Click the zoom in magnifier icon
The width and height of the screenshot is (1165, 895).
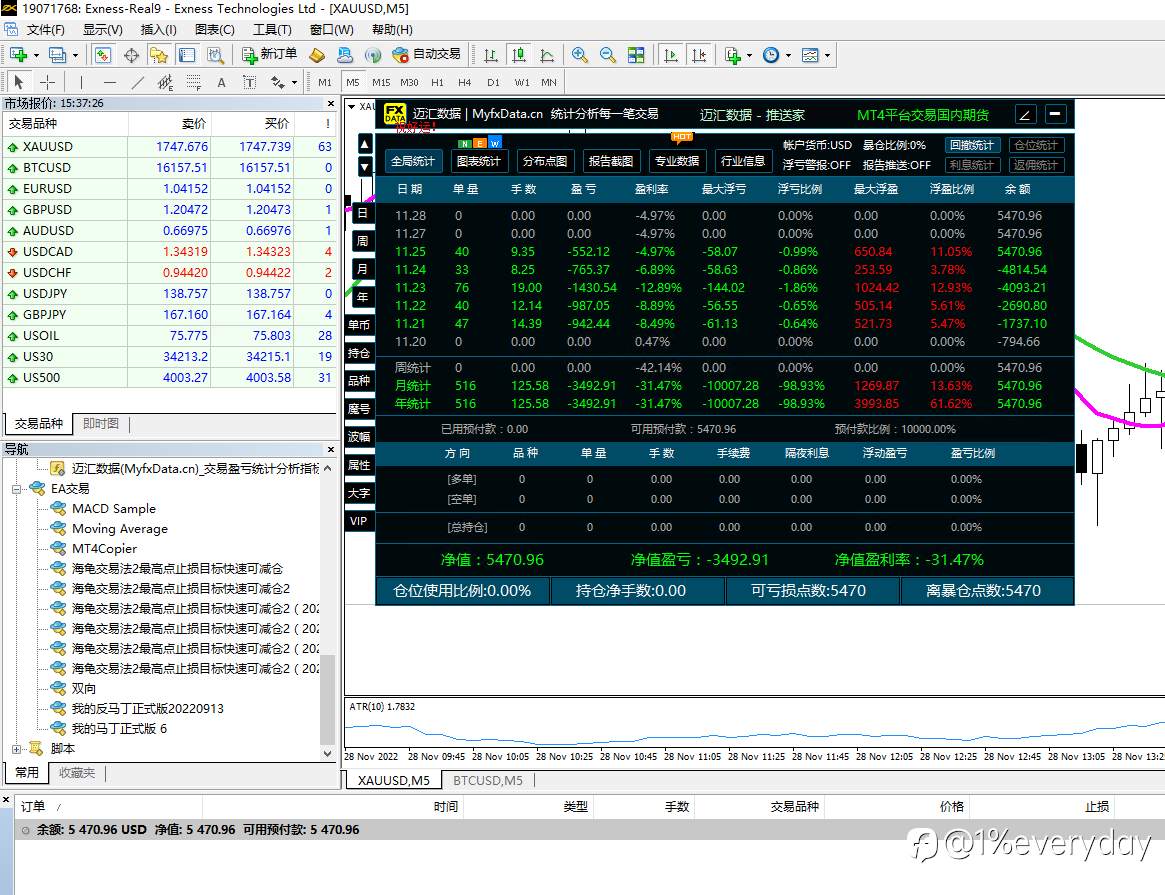point(580,55)
